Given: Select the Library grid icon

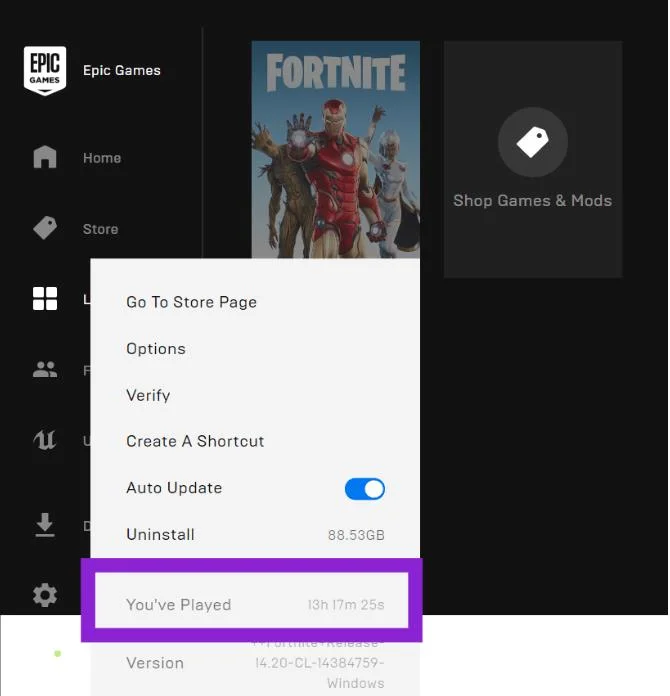Looking at the screenshot, I should click(45, 298).
